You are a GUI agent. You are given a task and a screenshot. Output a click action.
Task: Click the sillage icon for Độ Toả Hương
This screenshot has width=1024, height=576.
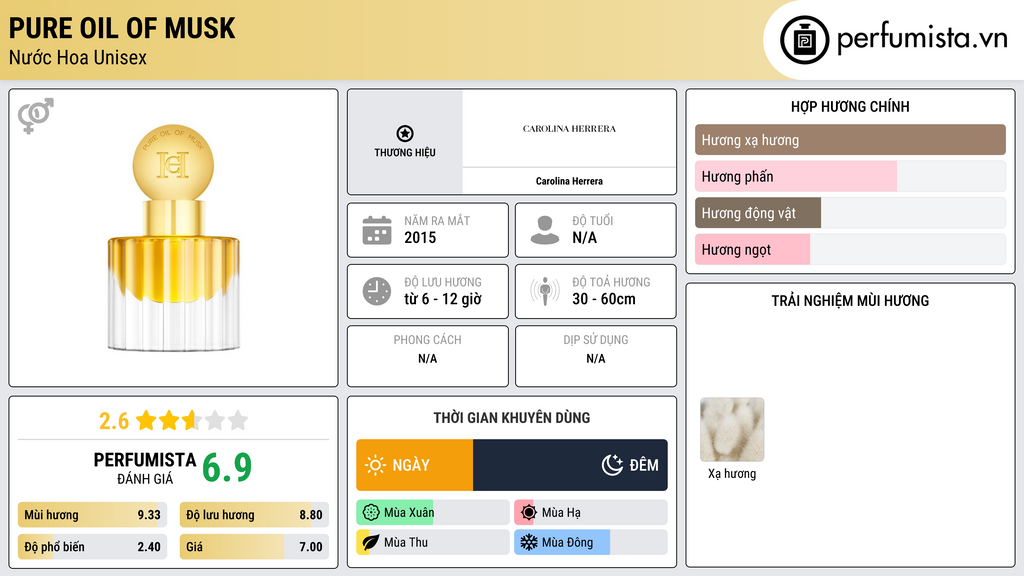(x=544, y=291)
